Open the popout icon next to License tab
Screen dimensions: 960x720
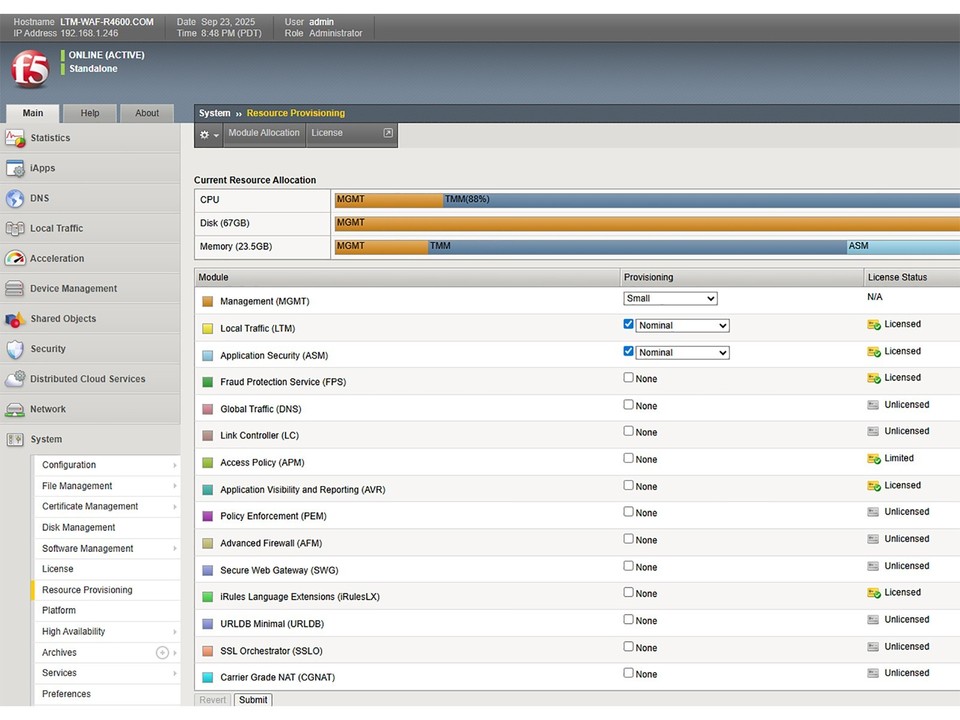[388, 133]
